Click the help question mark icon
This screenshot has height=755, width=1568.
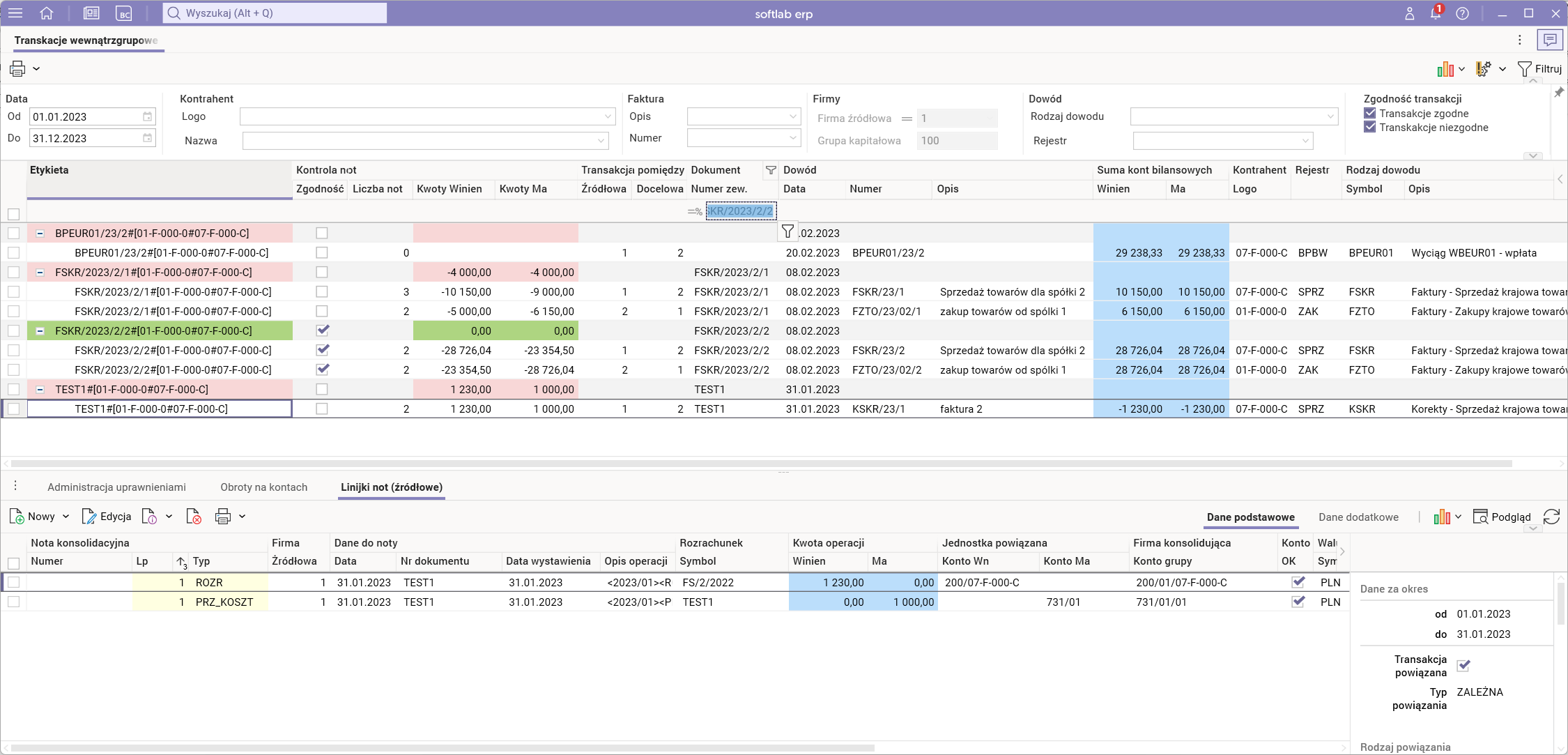coord(1462,13)
